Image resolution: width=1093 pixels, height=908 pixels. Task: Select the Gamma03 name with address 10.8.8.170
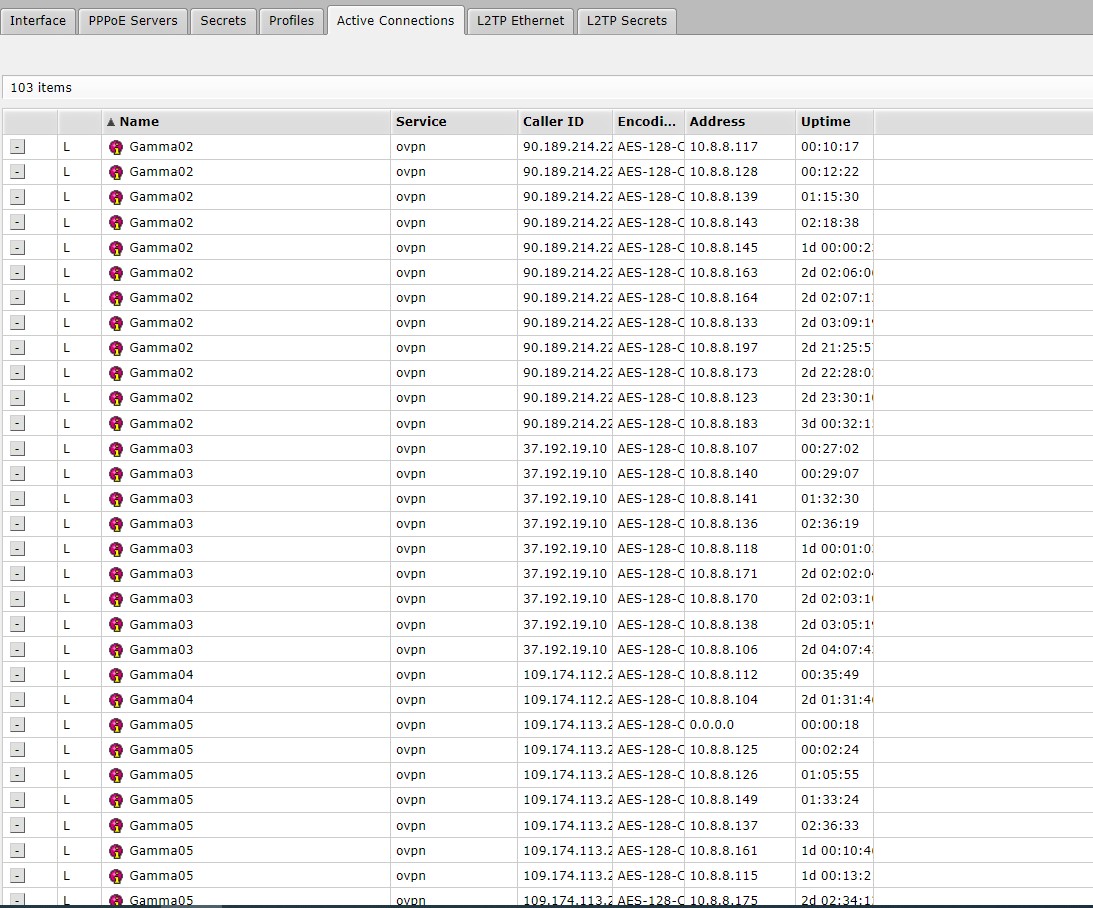coord(161,599)
